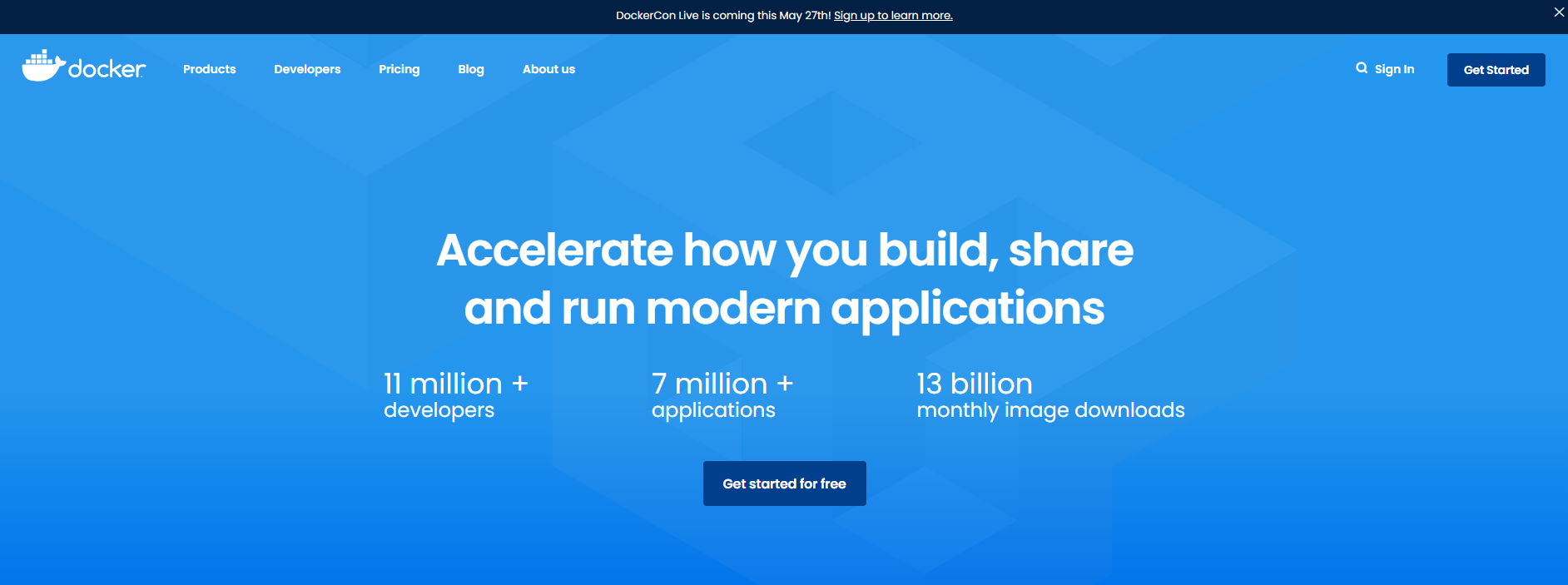Open the Blog link in navigation
This screenshot has width=1568, height=585.
471,69
